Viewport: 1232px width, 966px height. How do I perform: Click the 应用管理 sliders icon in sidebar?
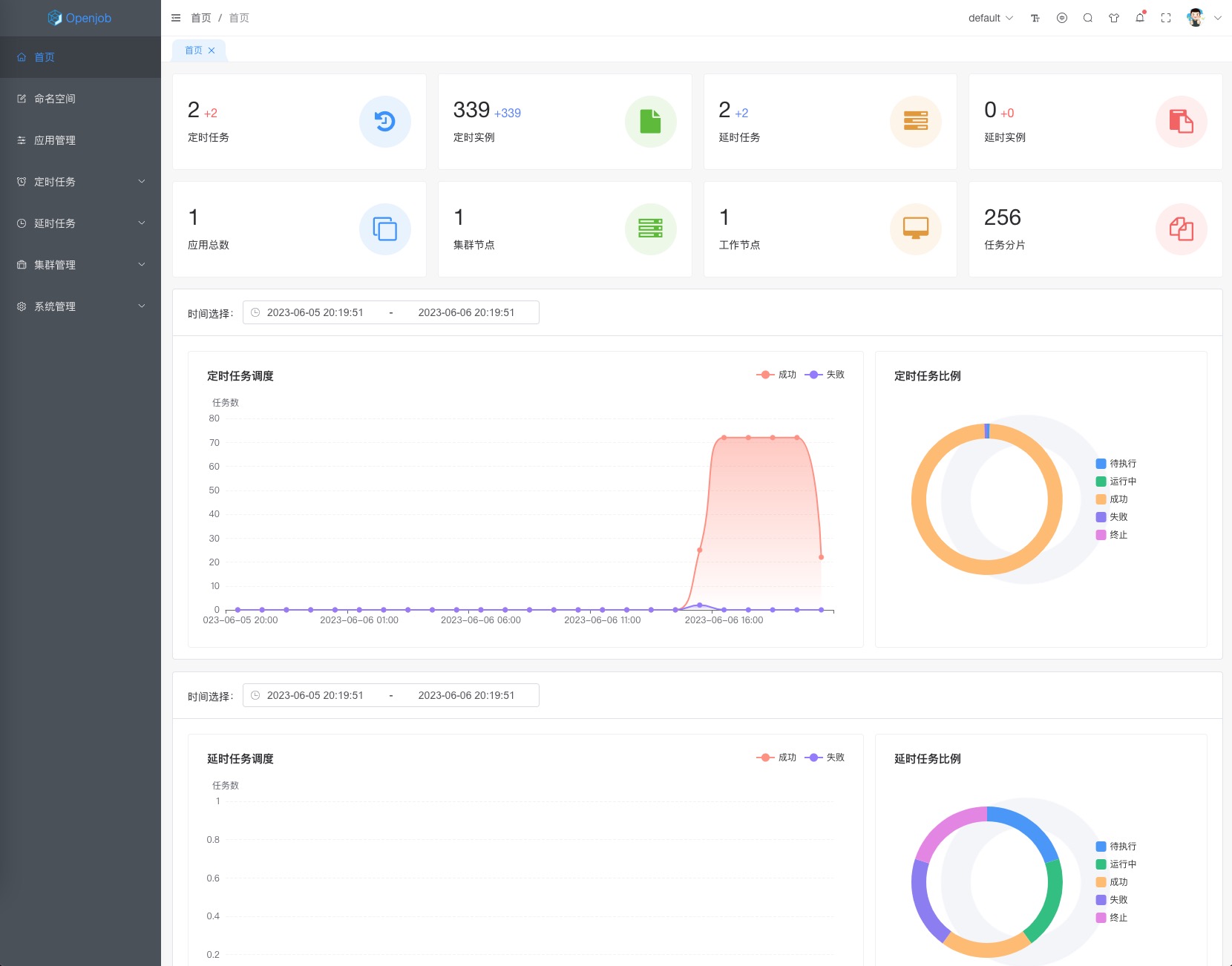point(22,140)
